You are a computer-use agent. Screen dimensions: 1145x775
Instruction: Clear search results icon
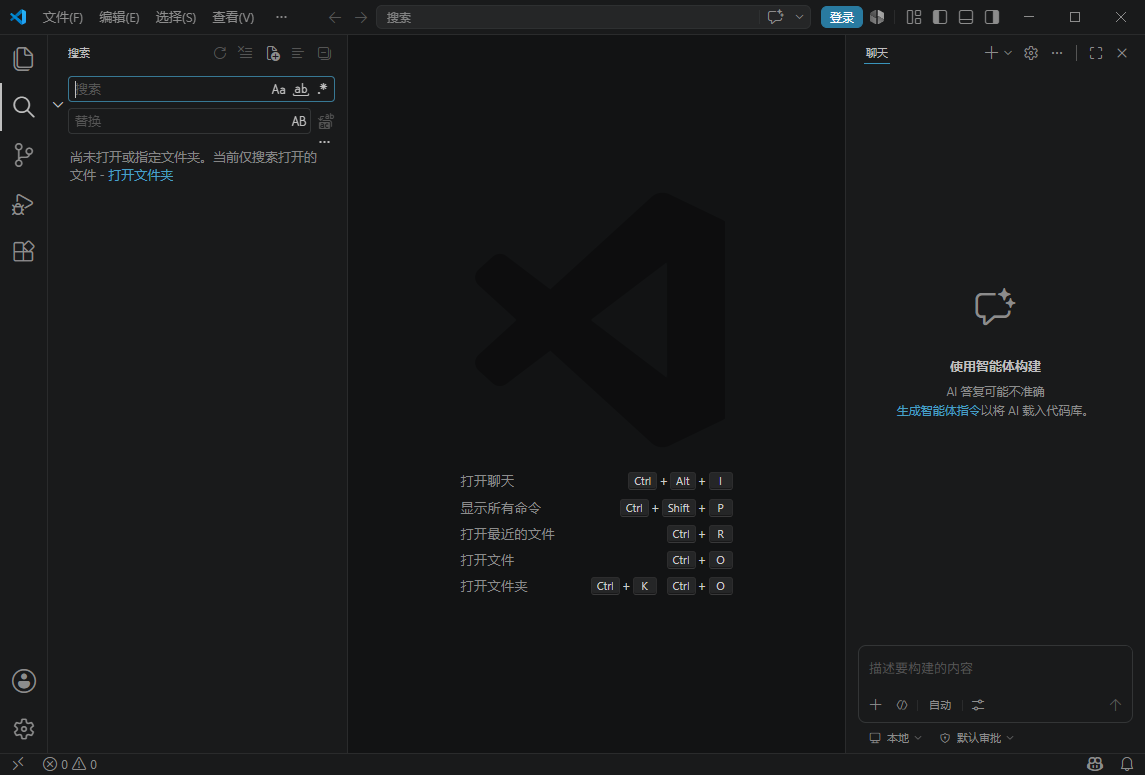(245, 53)
